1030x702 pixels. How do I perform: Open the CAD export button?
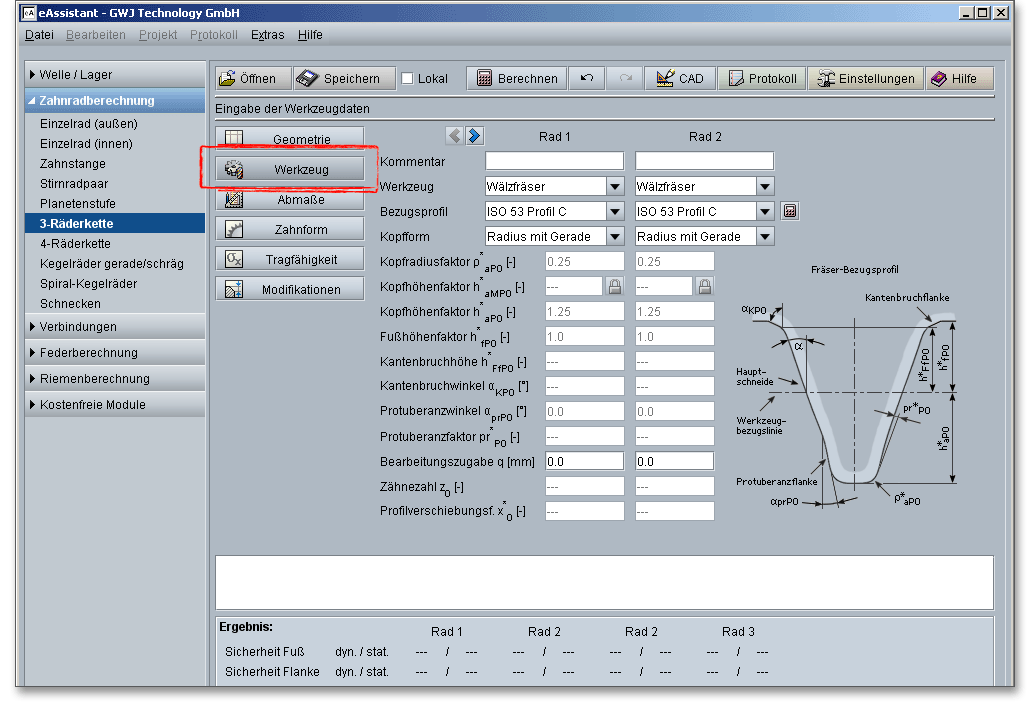[x=680, y=79]
